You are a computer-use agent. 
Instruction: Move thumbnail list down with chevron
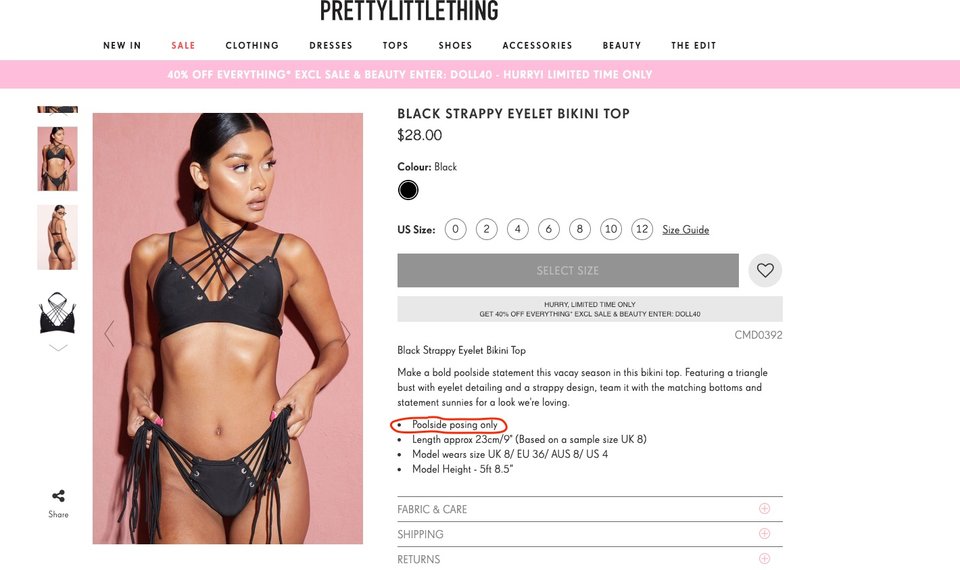[x=58, y=348]
